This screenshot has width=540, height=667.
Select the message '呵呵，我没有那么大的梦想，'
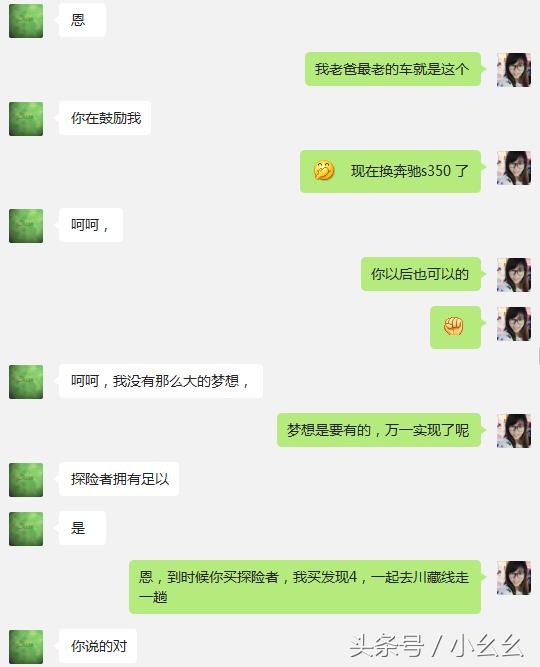(x=161, y=381)
